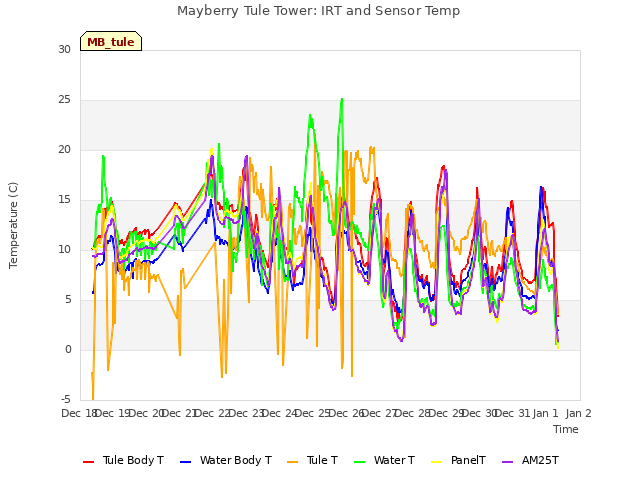
Task: Toggle the PanelT legend entry
Action: click(459, 460)
